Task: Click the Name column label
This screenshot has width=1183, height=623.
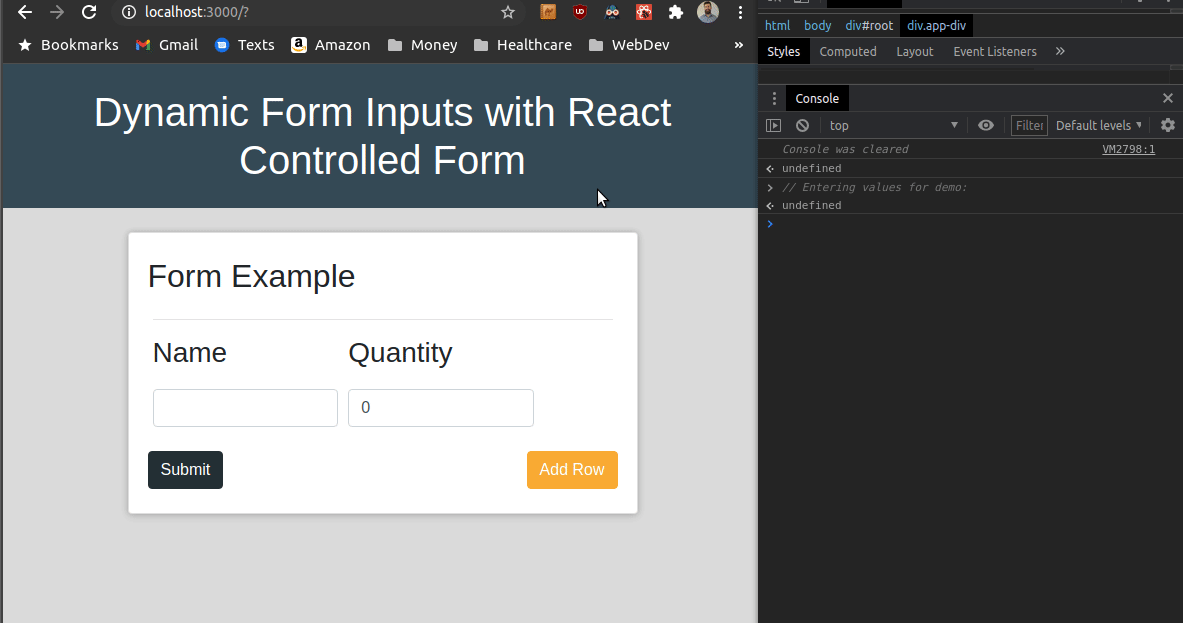Action: coord(189,353)
